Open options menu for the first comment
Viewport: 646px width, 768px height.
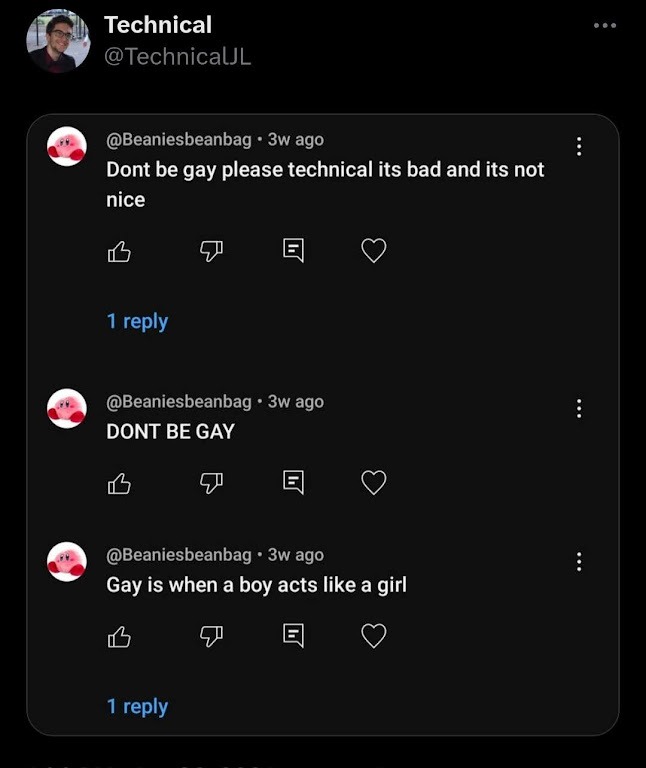[x=578, y=147]
